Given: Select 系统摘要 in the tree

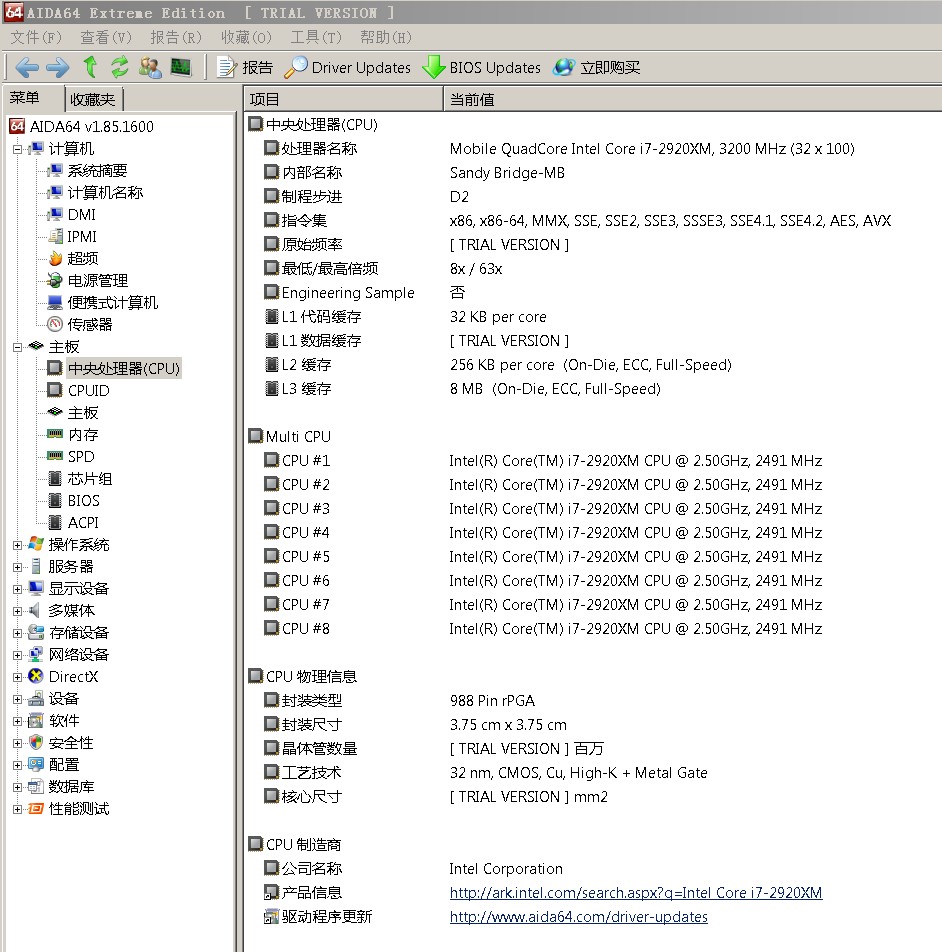Looking at the screenshot, I should (97, 171).
